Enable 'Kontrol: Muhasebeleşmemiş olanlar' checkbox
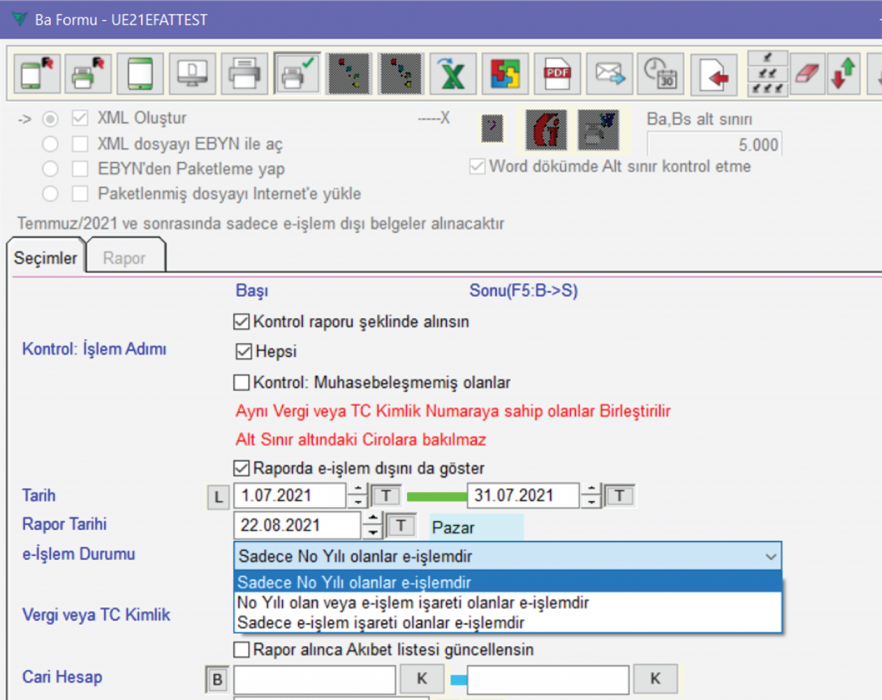The image size is (882, 700). point(241,382)
